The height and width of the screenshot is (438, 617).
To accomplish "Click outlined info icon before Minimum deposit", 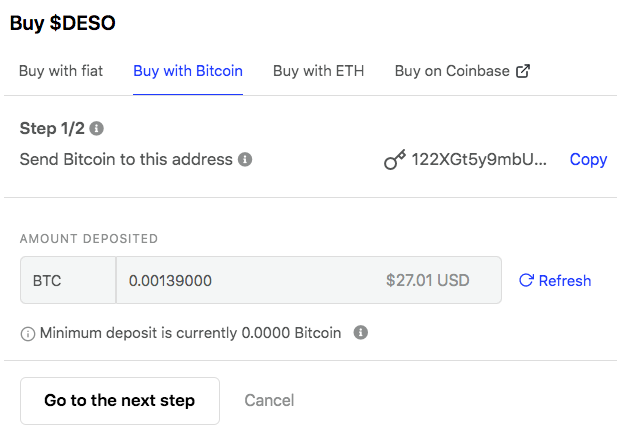I will tap(28, 334).
